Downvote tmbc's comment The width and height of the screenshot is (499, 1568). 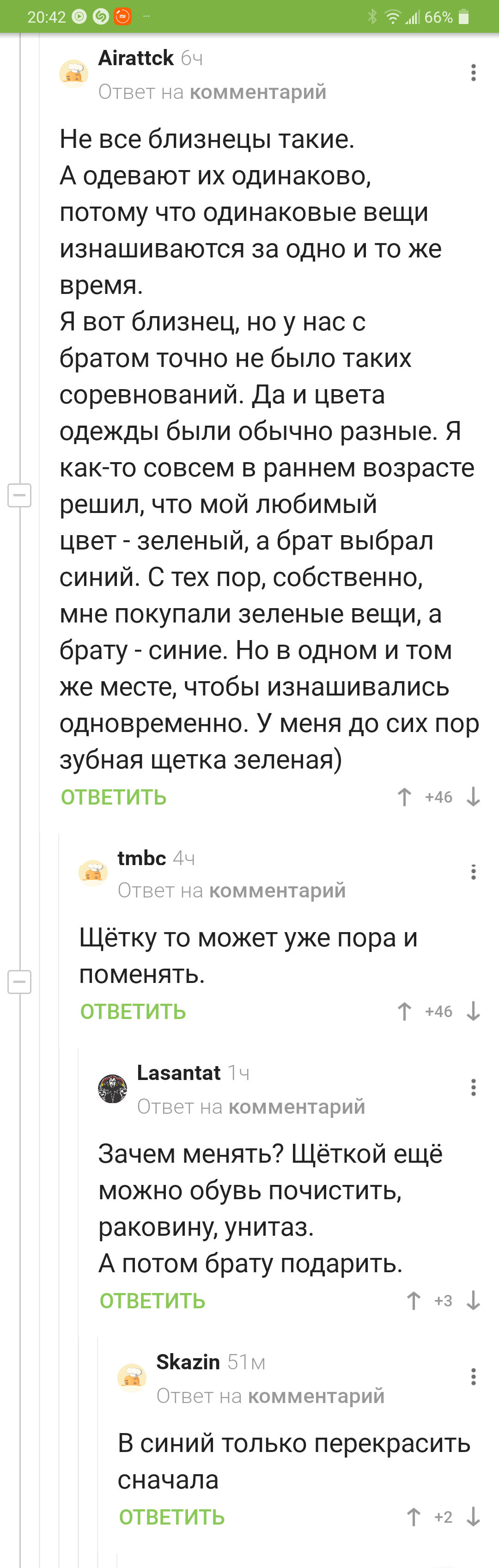tap(474, 1011)
